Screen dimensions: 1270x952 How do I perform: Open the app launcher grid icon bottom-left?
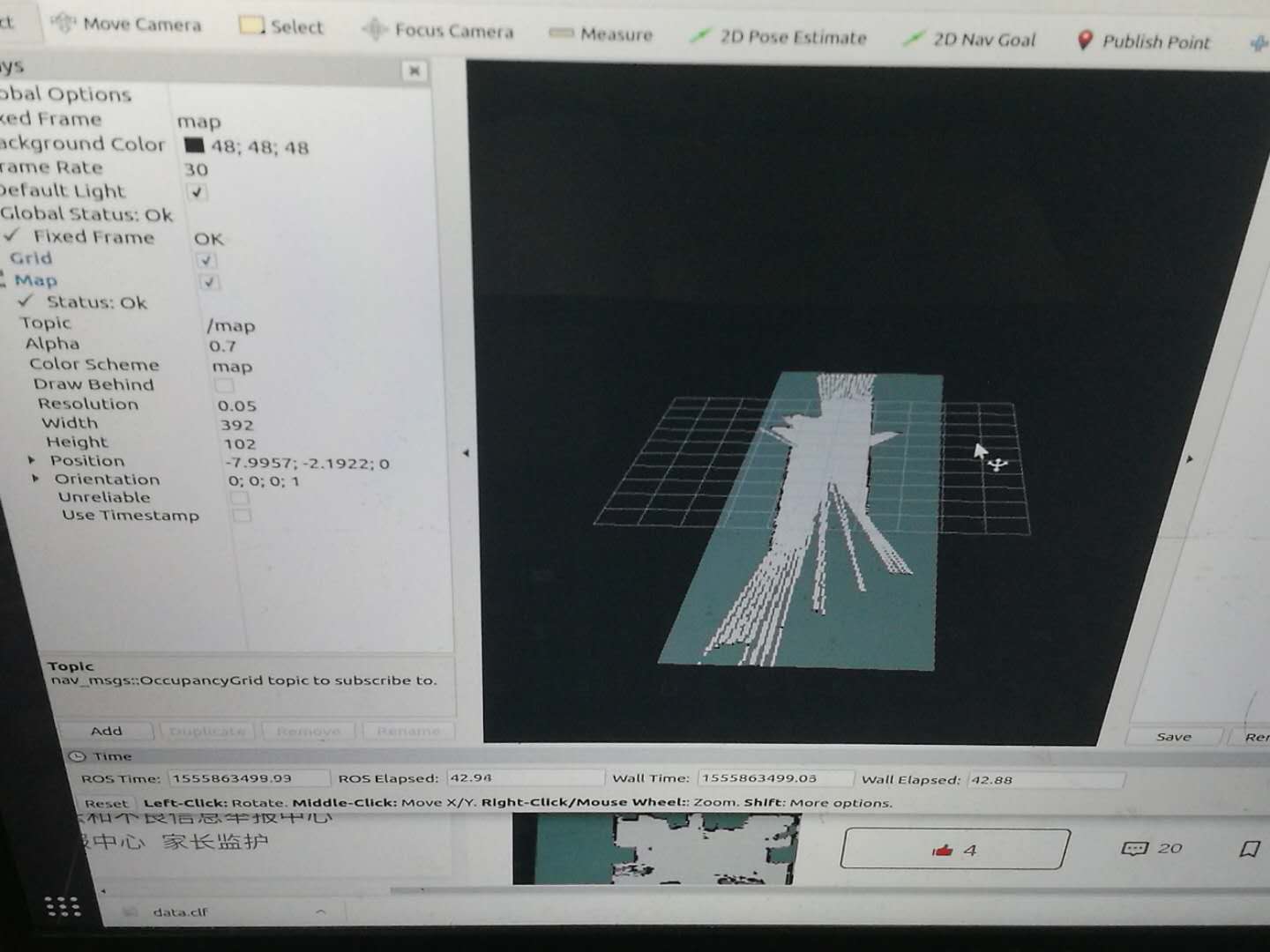(x=62, y=905)
